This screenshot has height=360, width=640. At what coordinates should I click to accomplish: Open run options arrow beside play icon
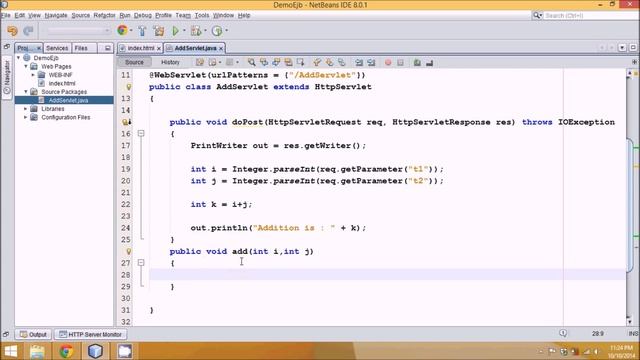click(x=184, y=31)
